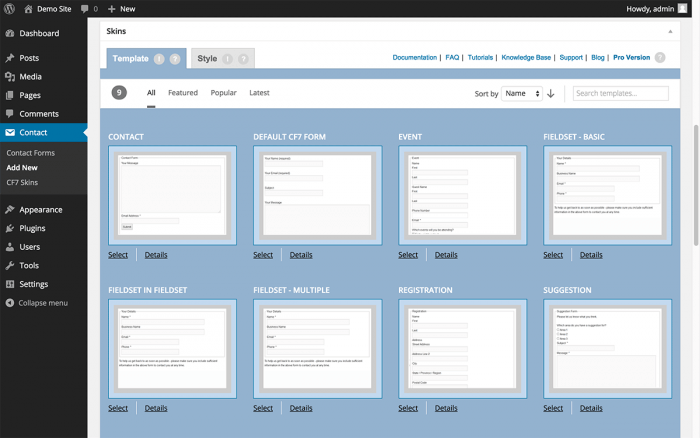Image resolution: width=700 pixels, height=438 pixels.
Task: Click the Search templates field
Action: (621, 93)
